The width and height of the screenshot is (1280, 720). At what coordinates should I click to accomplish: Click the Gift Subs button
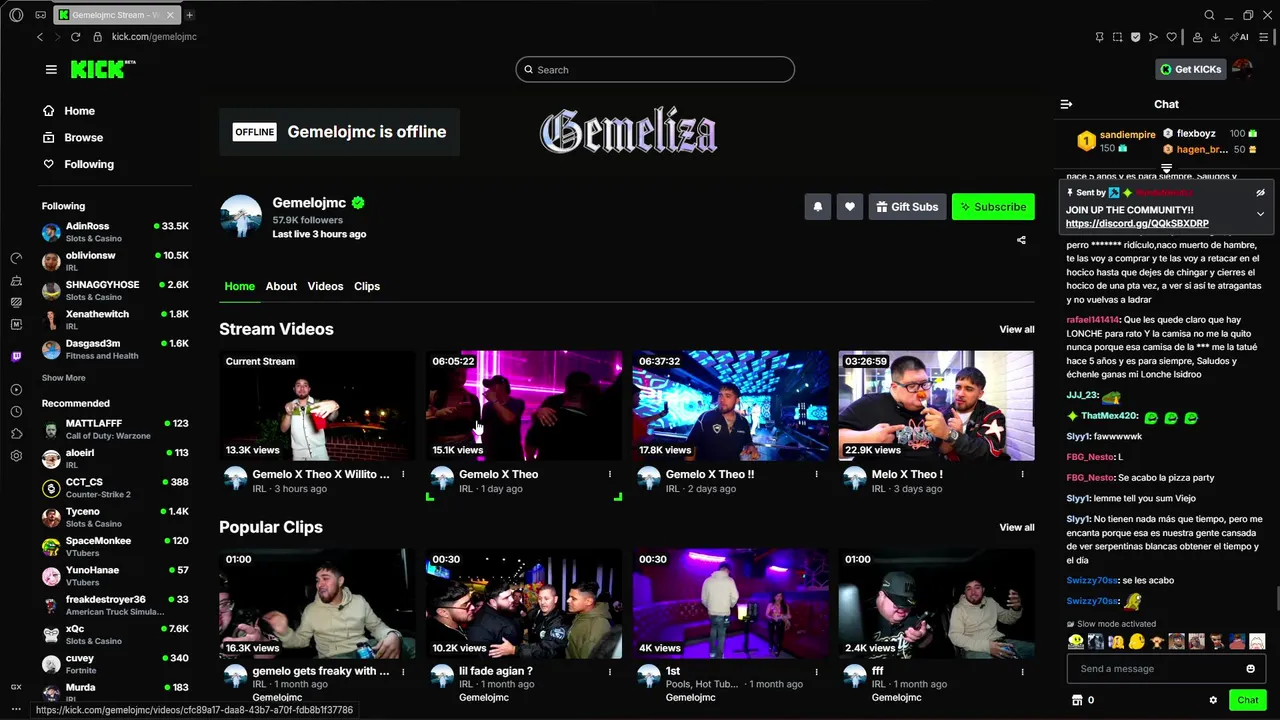coord(907,207)
